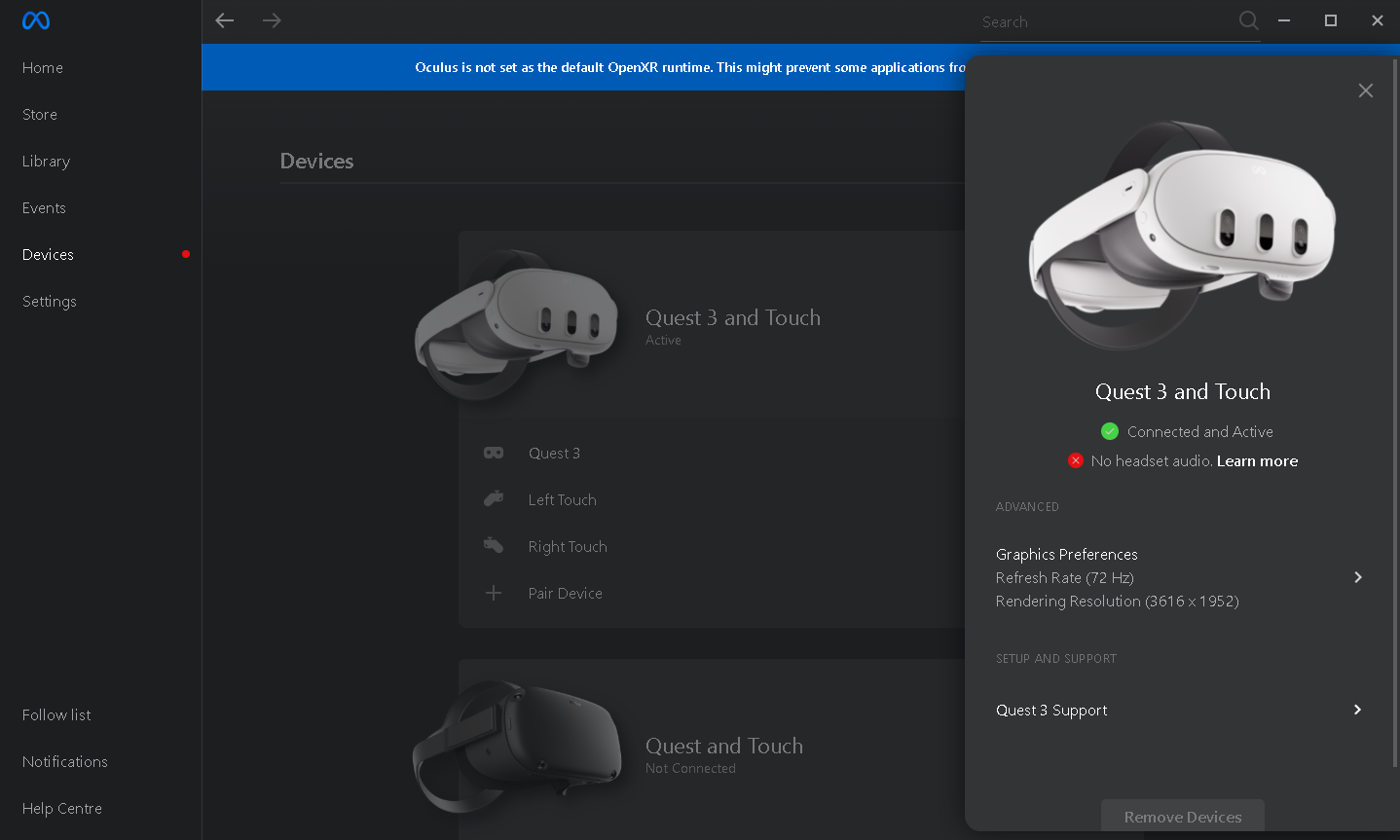
Task: Close the Quest 3 details panel
Action: pyautogui.click(x=1366, y=91)
